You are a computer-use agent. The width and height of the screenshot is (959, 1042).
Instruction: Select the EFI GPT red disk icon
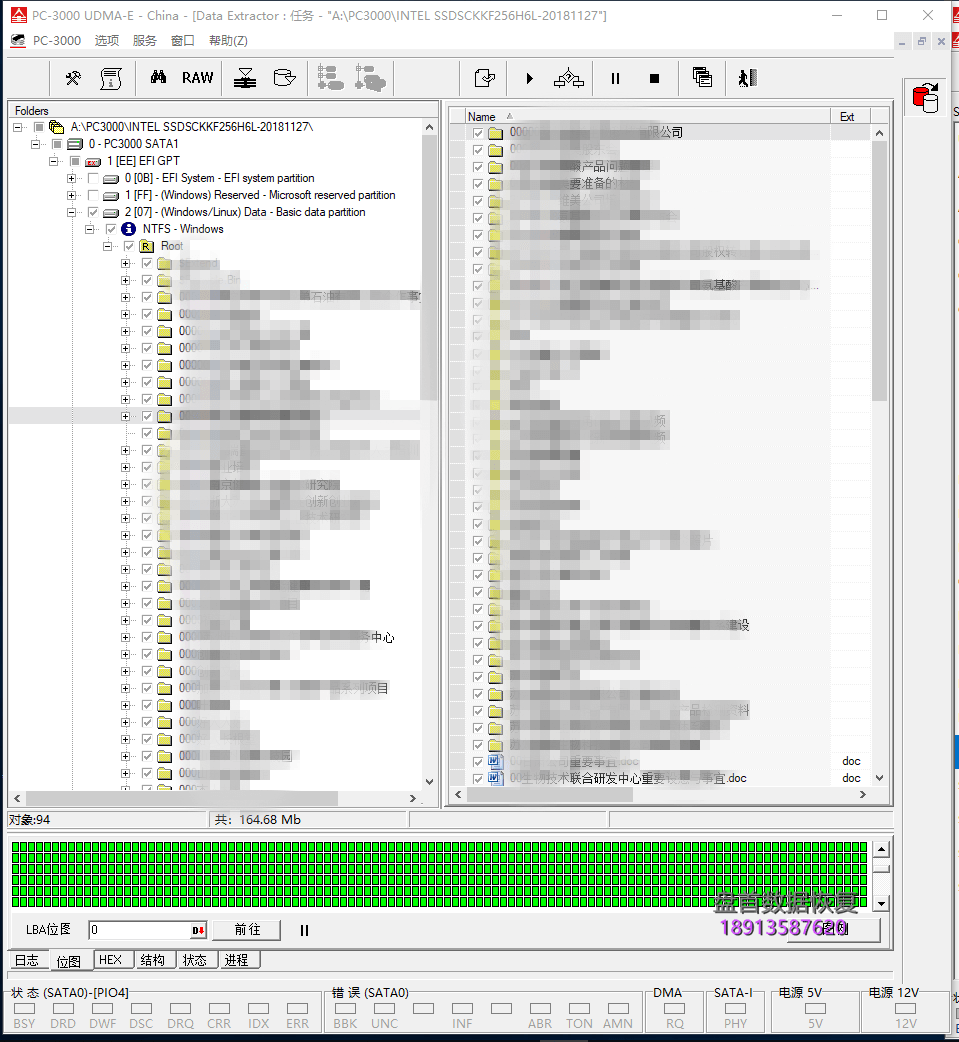[x=93, y=161]
